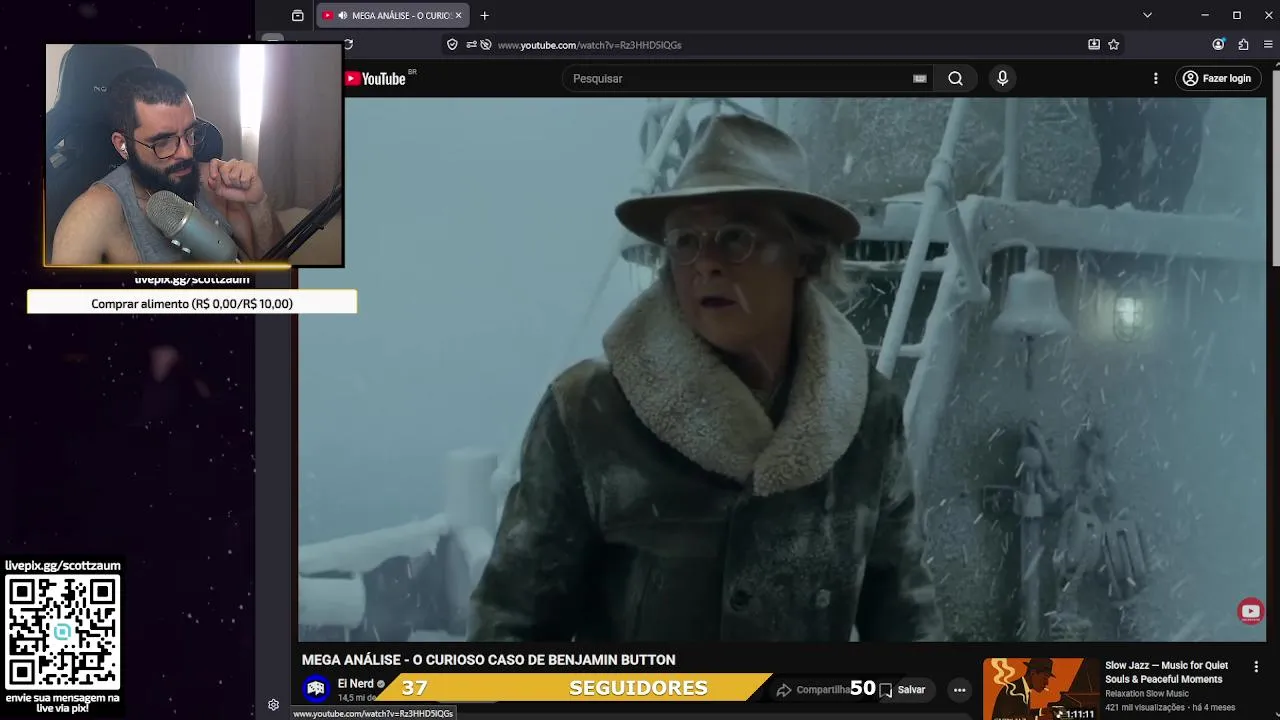Open the Ei Nerd channel name link

click(x=355, y=684)
